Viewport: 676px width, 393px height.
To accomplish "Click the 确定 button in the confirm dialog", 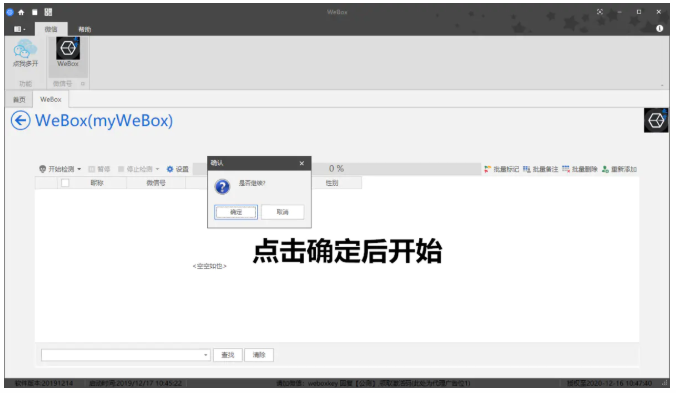I will (x=236, y=212).
